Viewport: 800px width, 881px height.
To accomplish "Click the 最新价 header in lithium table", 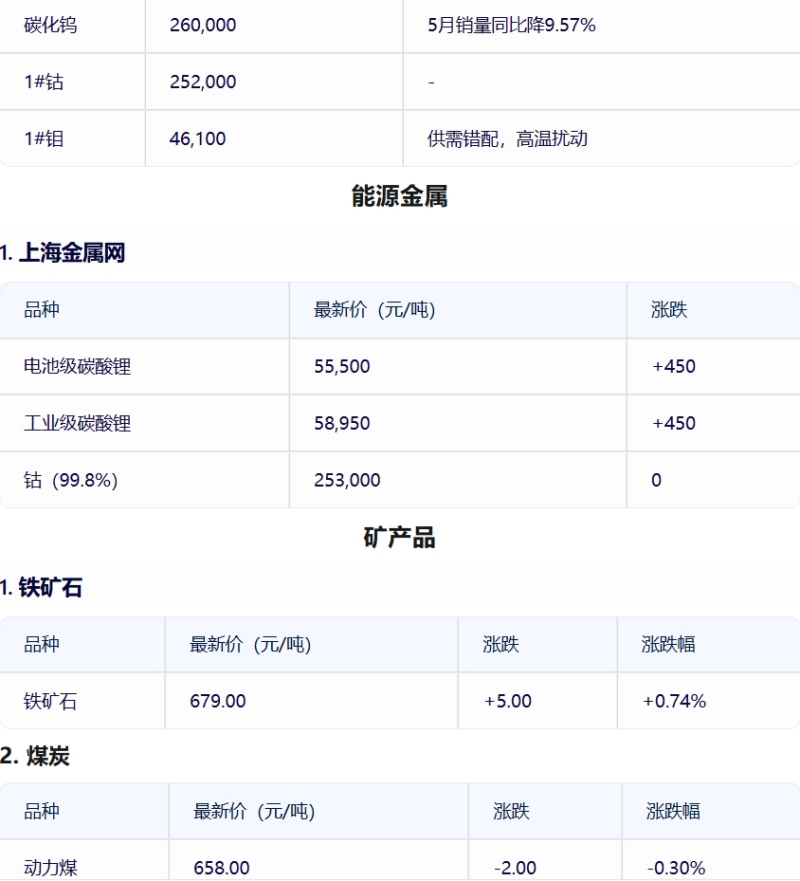I will coord(375,310).
